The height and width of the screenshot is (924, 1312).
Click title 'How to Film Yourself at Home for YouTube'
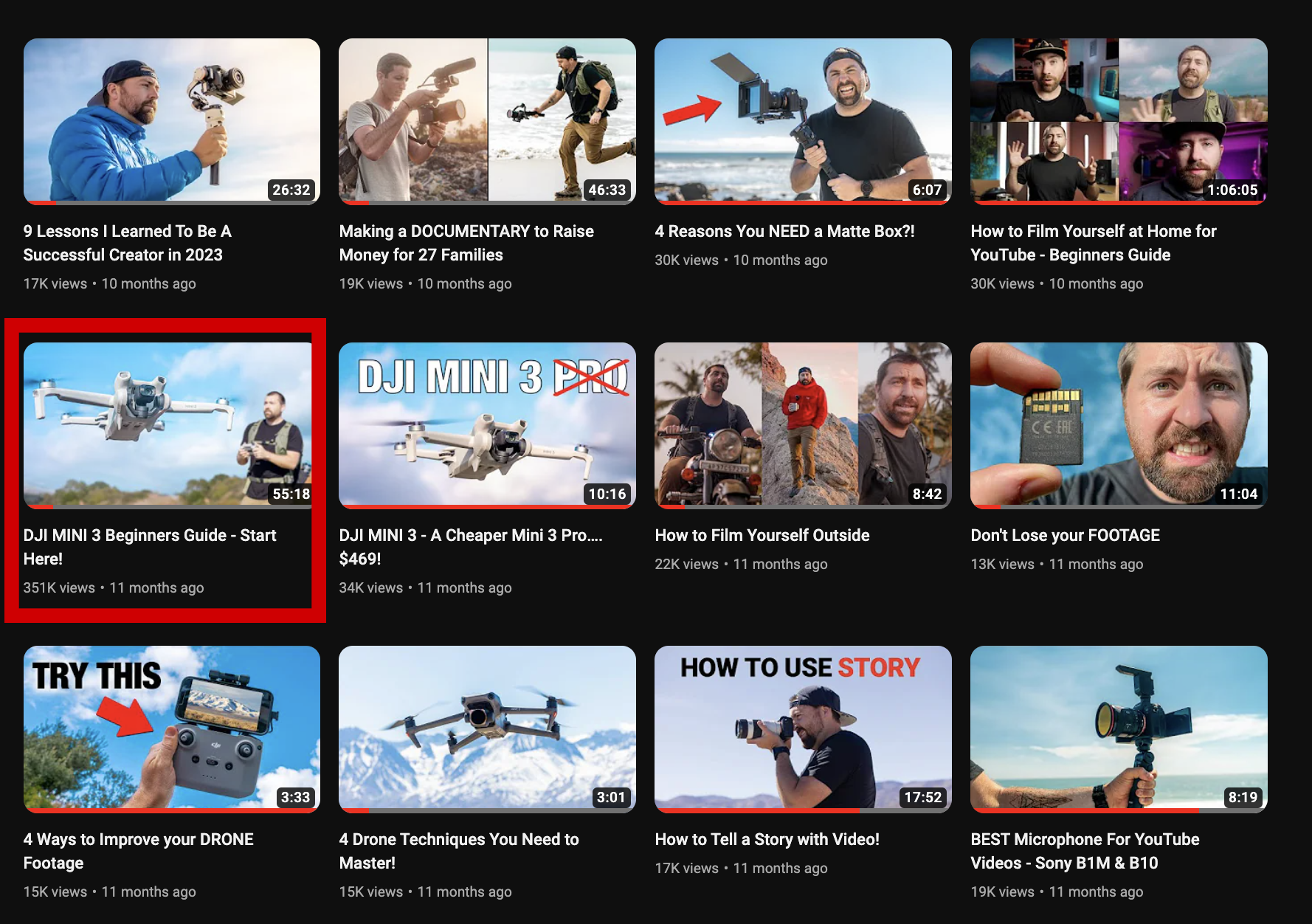click(x=1094, y=243)
